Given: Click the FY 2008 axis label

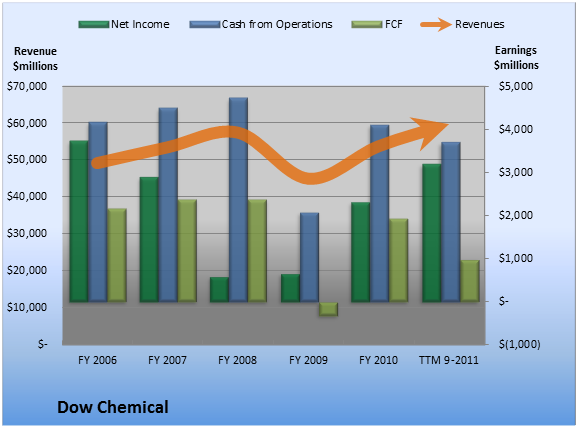Looking at the screenshot, I should [x=237, y=360].
